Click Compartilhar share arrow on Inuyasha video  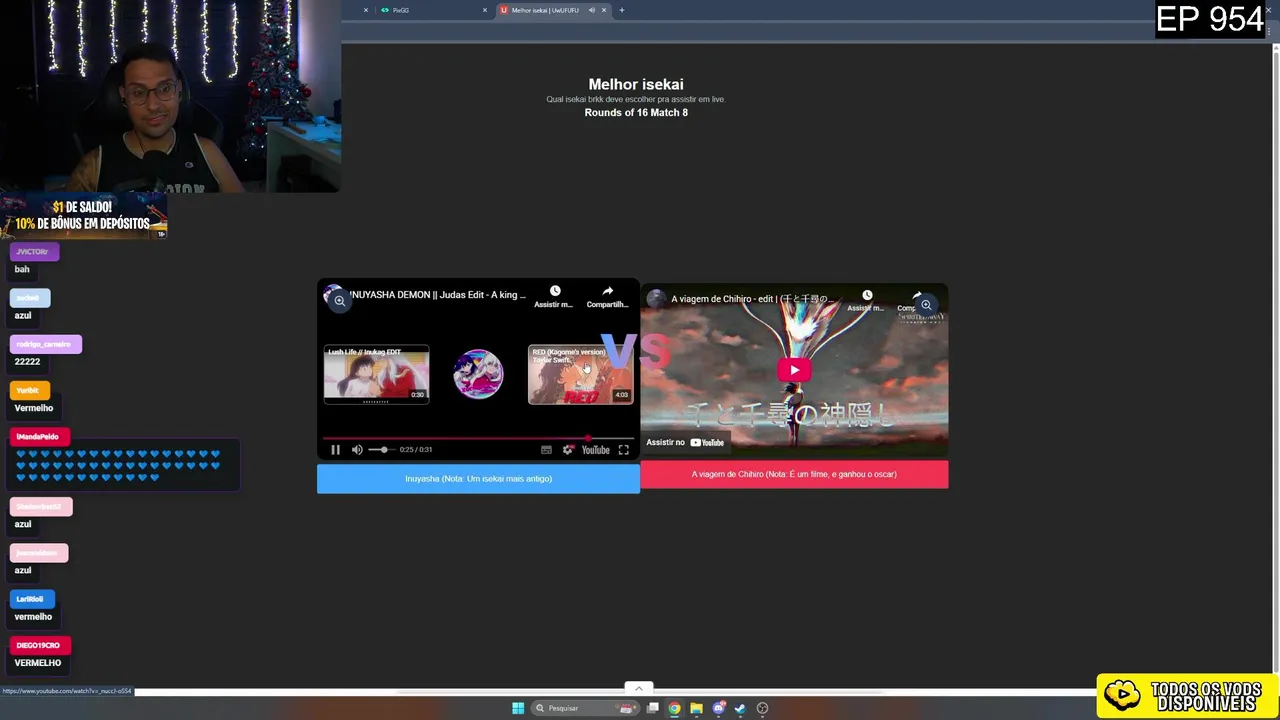click(x=607, y=291)
